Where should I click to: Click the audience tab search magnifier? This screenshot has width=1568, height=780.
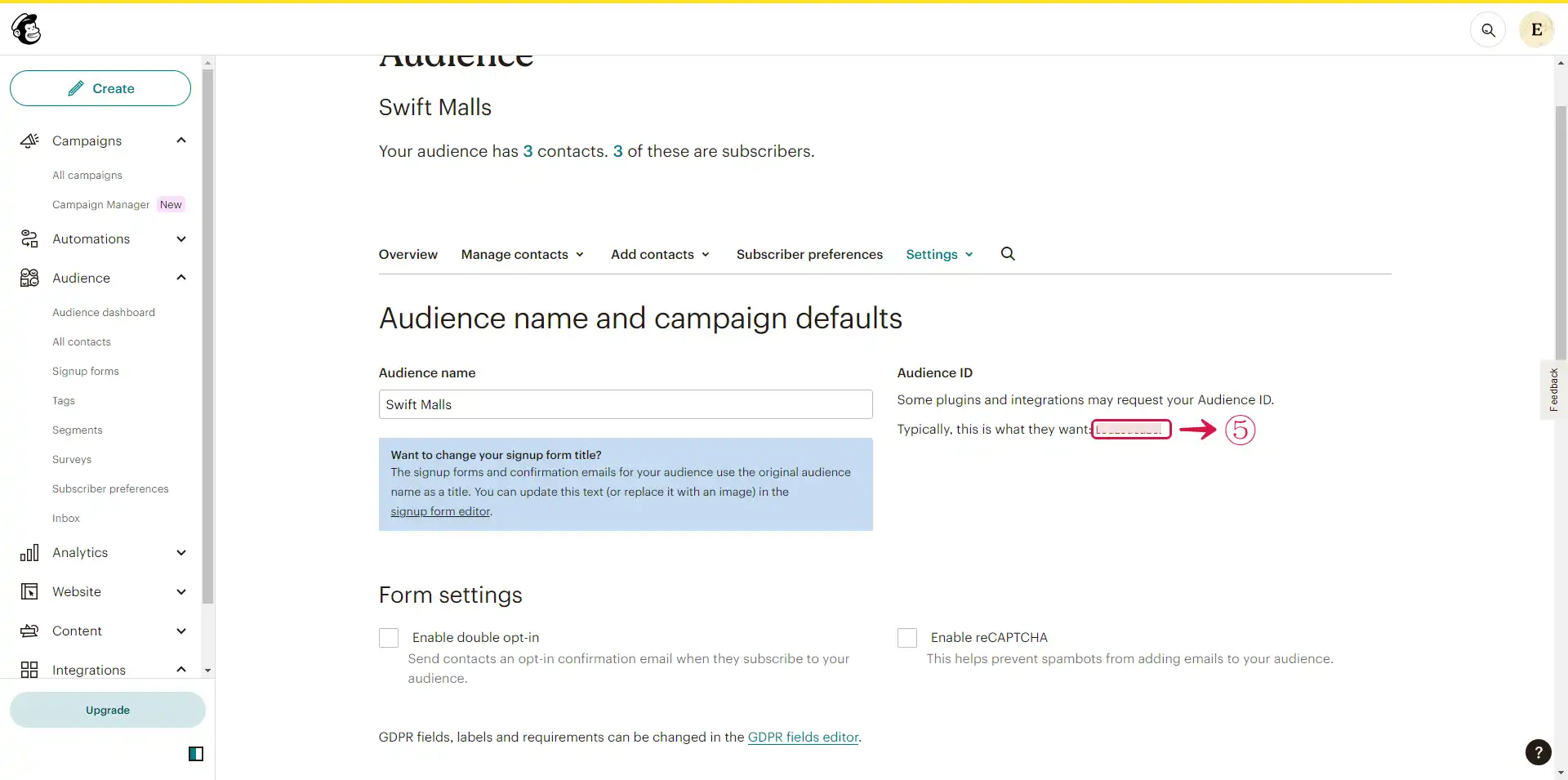1008,254
